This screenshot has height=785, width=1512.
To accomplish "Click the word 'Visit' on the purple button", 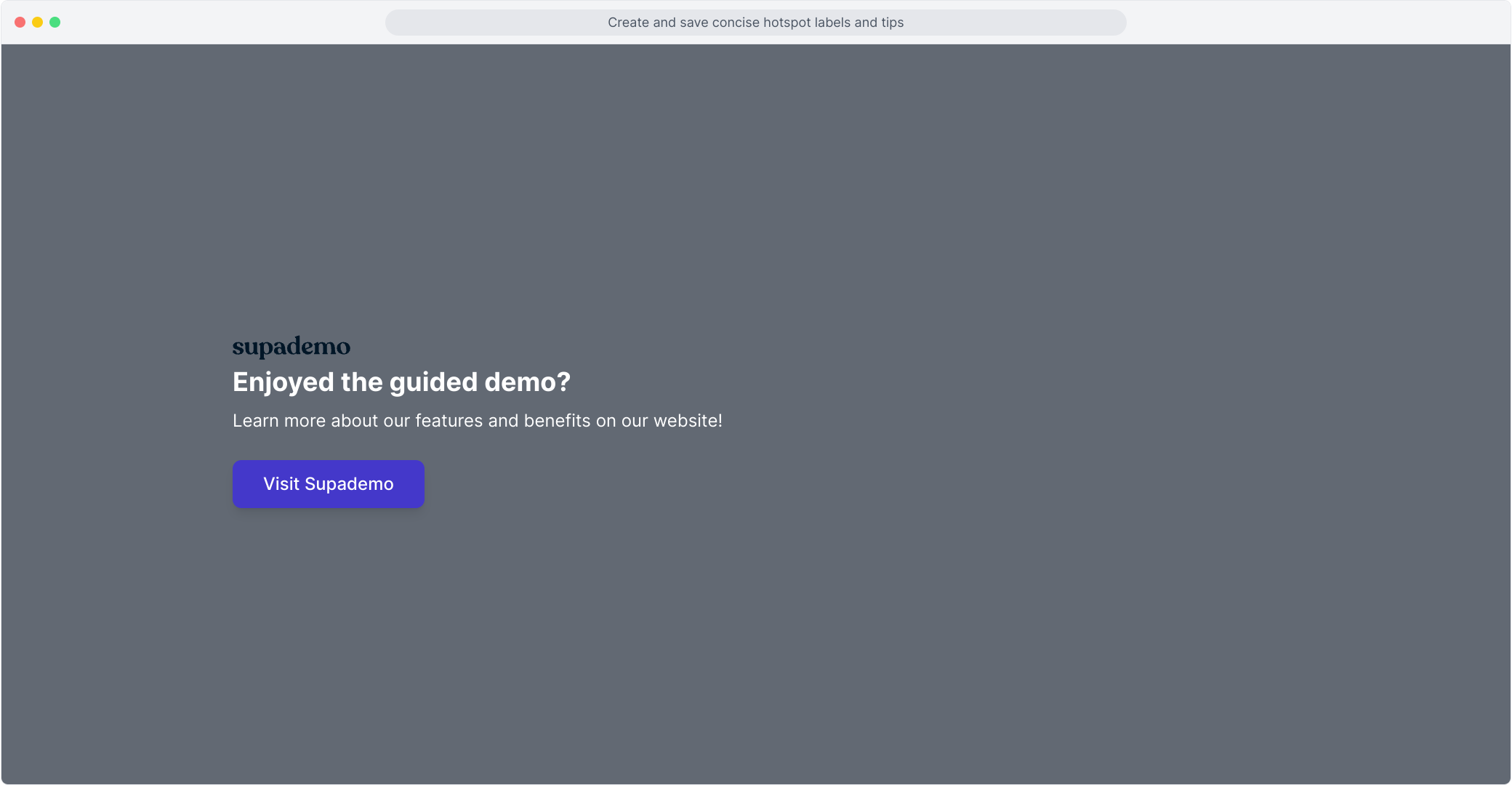I will 281,484.
